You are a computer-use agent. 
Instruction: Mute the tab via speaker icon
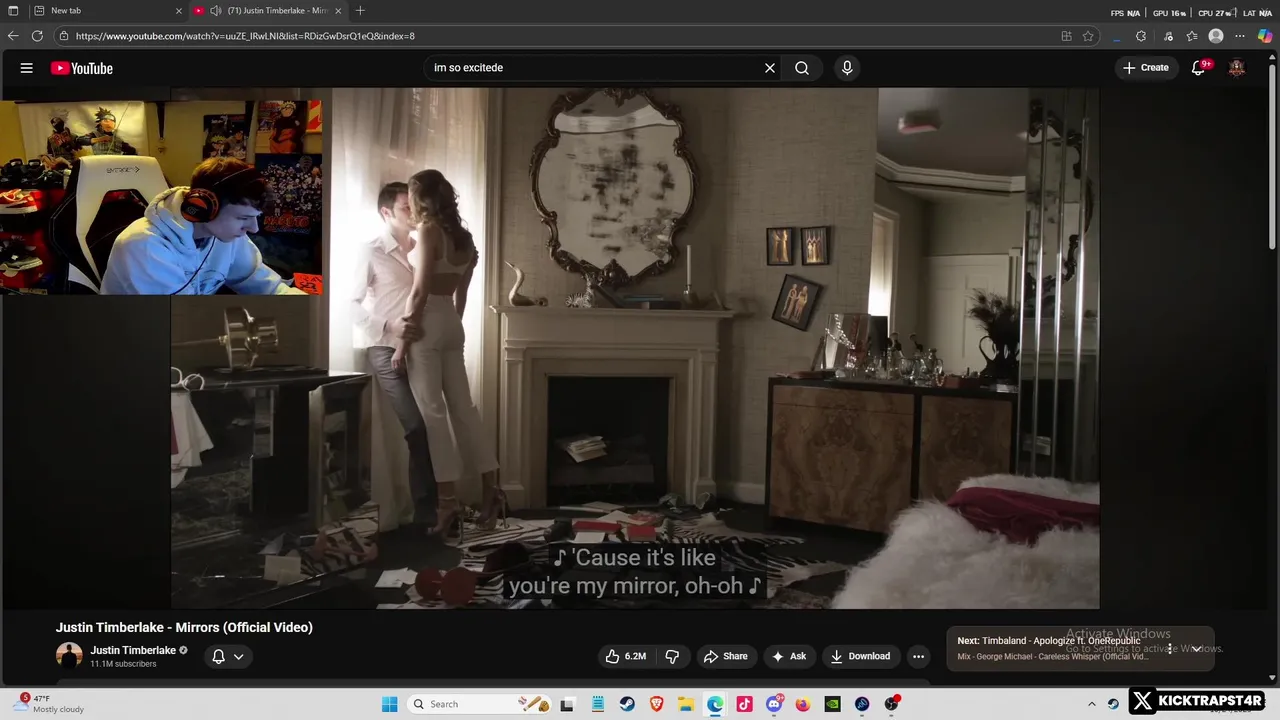[216, 11]
